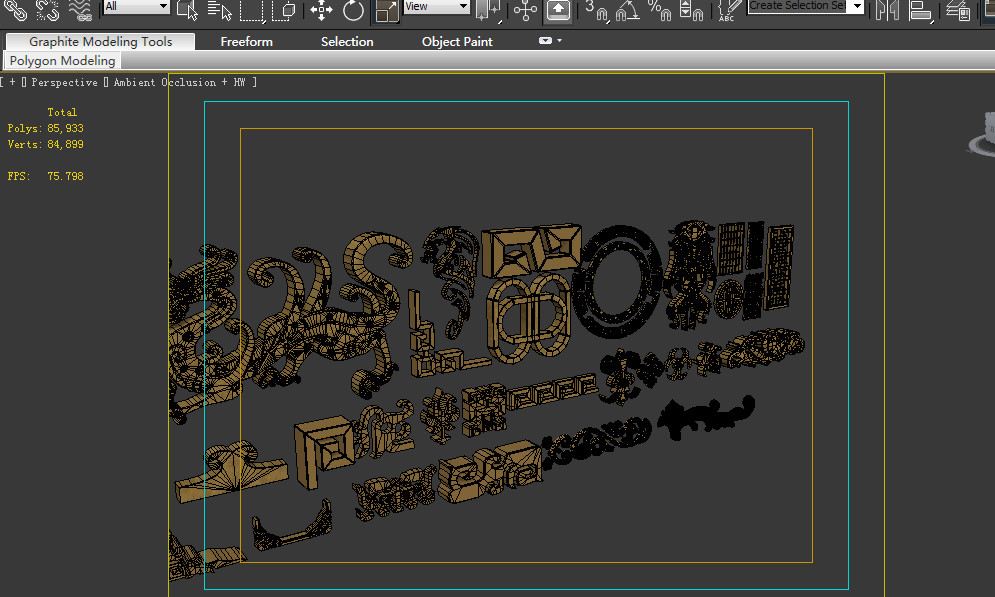Toggle Angle Snap

628,10
